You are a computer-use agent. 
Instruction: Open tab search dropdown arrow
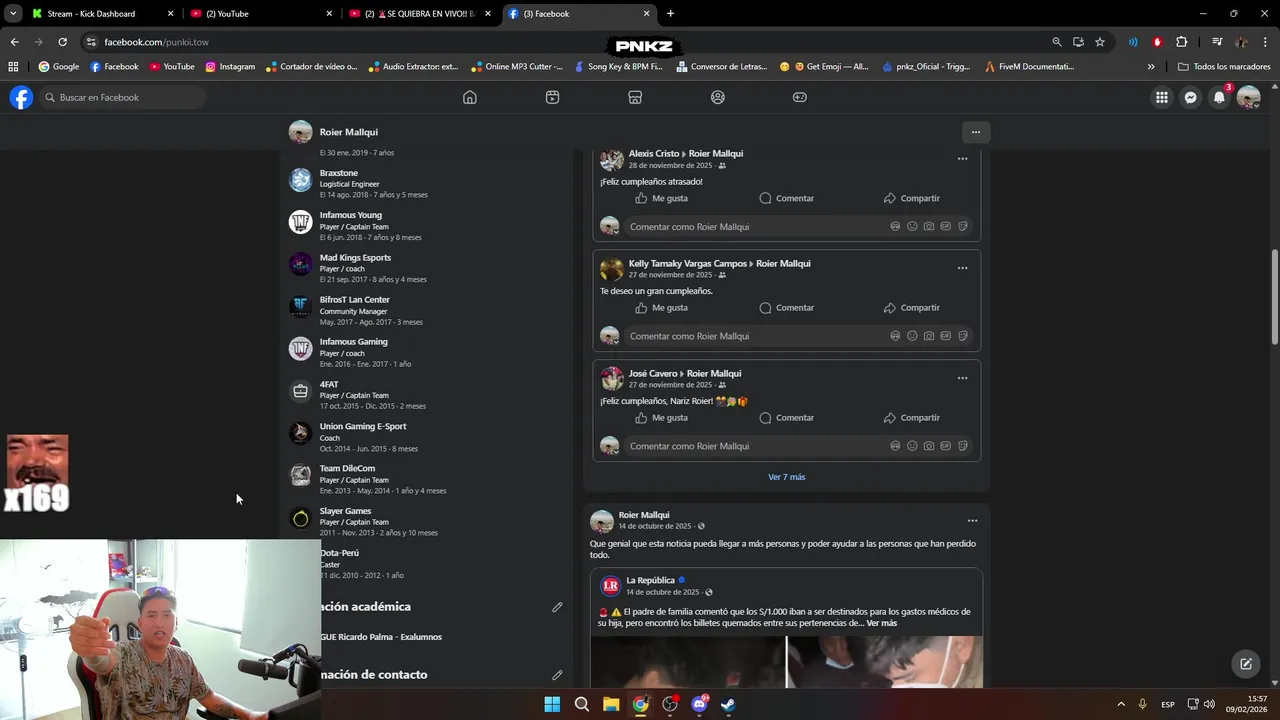click(x=13, y=14)
